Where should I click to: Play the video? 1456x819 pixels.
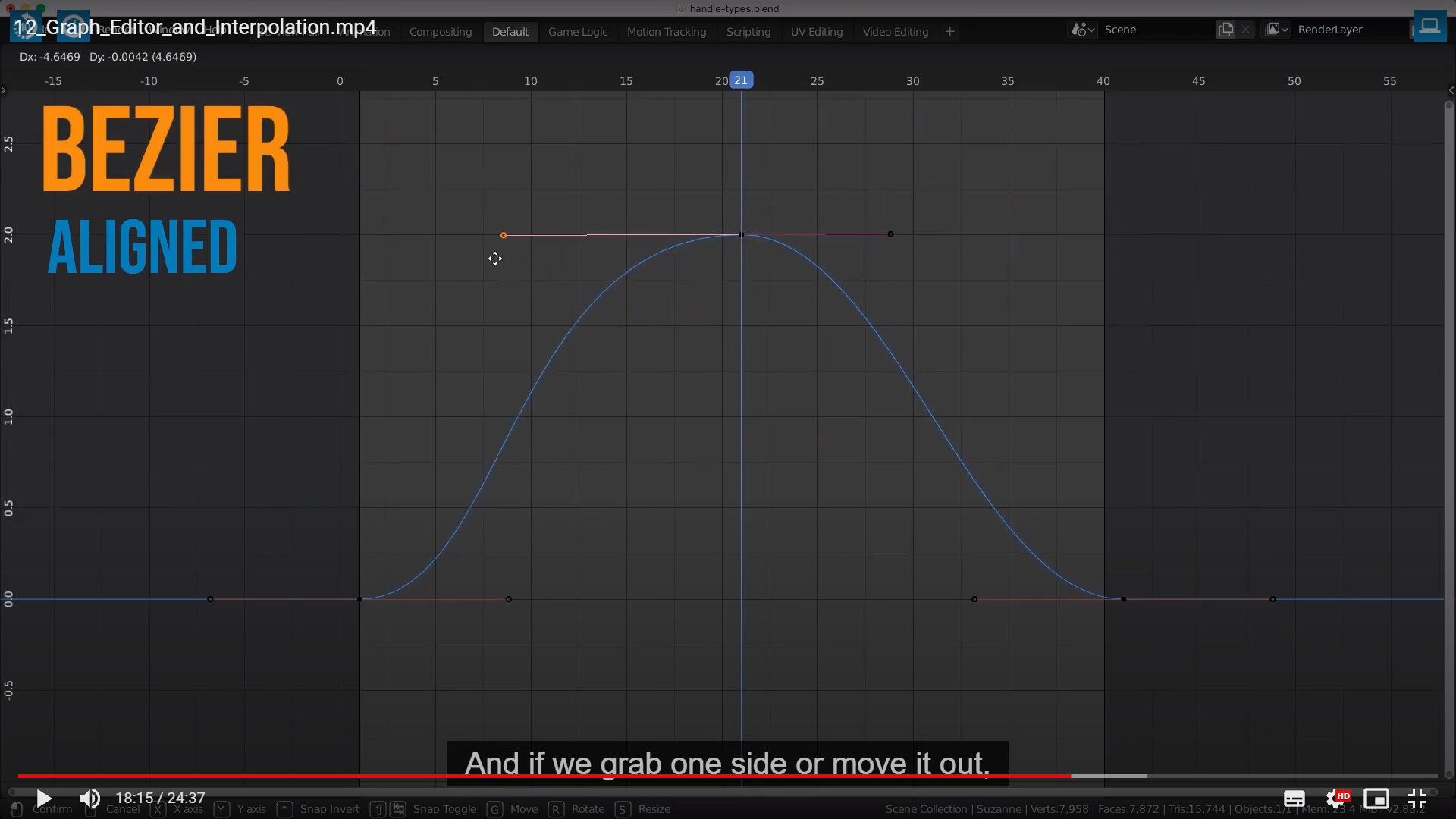[x=44, y=799]
